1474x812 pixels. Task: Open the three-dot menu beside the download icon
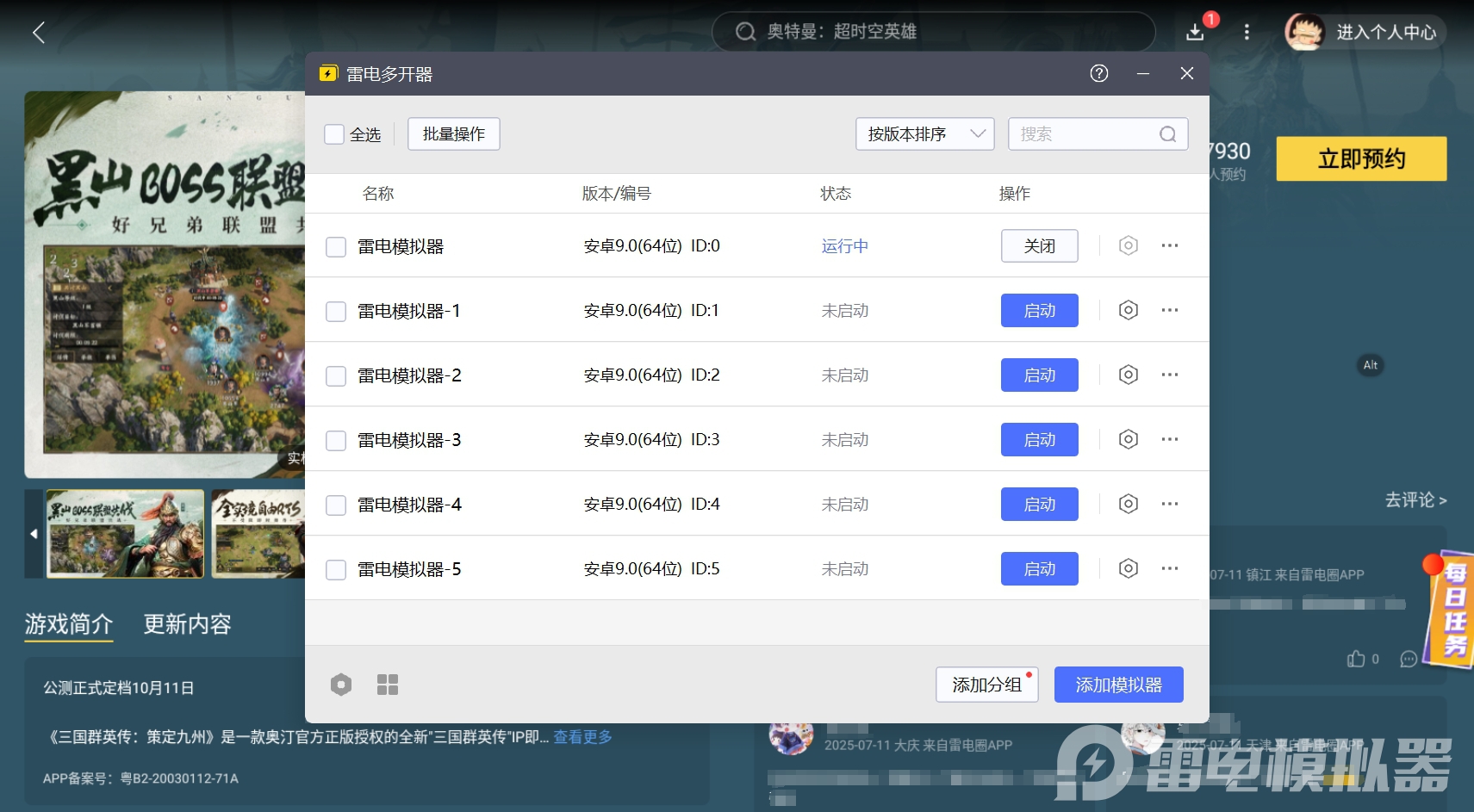click(x=1245, y=31)
